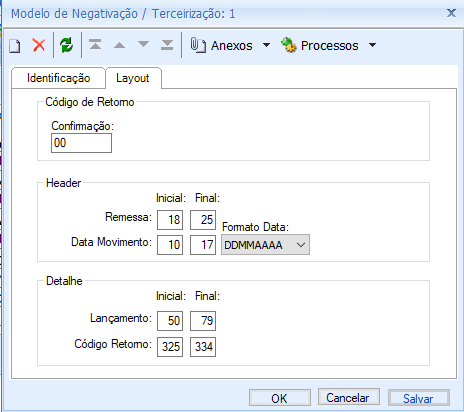Click the Detalhe group label
This screenshot has width=464, height=412.
pos(64,281)
